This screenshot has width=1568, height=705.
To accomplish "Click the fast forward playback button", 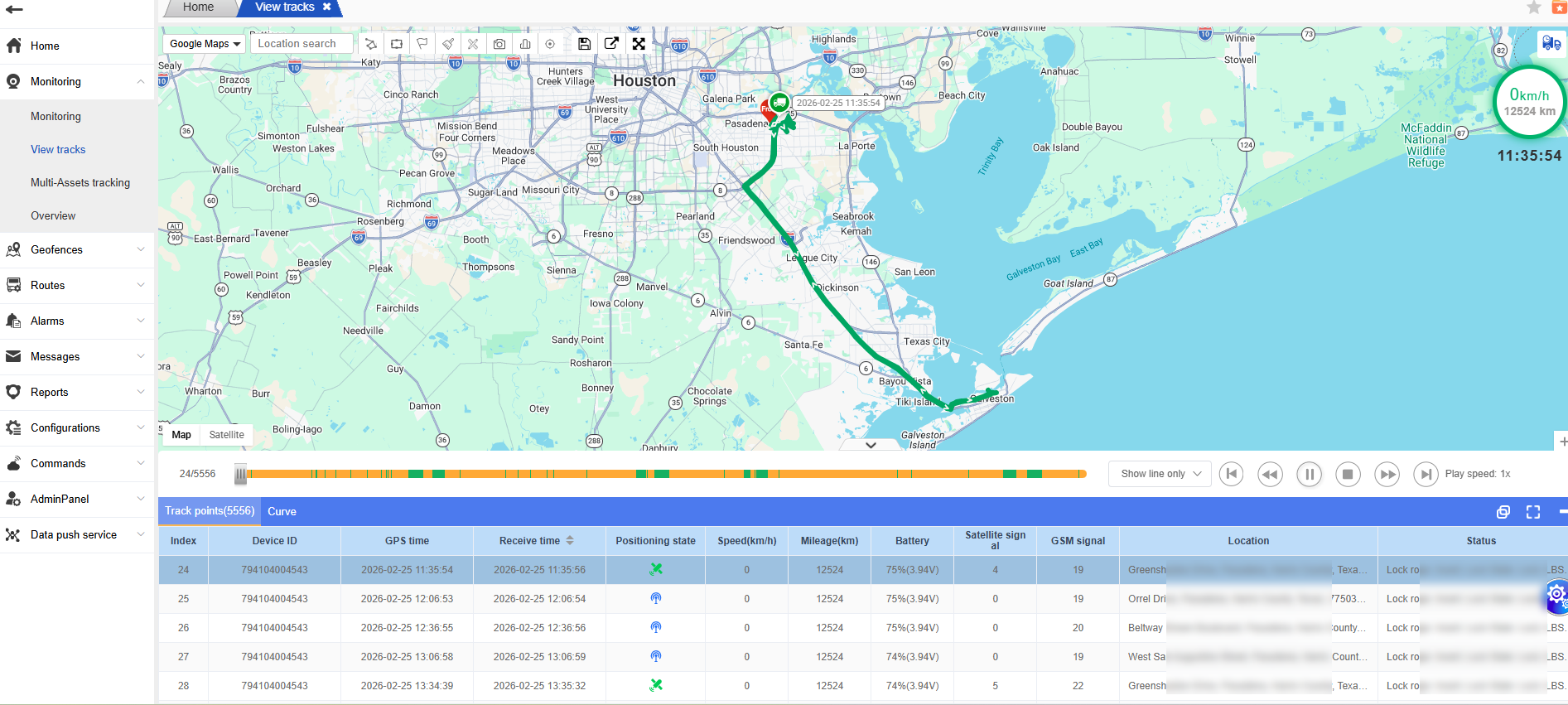I will pyautogui.click(x=1387, y=474).
